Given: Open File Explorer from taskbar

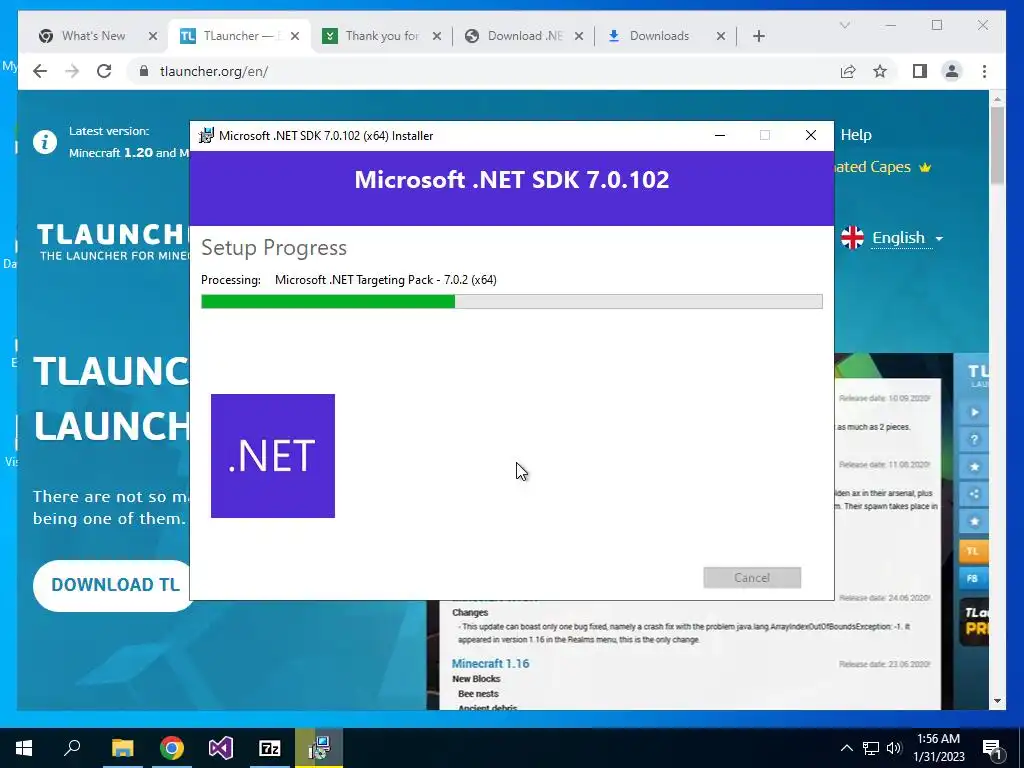Looking at the screenshot, I should coord(122,748).
